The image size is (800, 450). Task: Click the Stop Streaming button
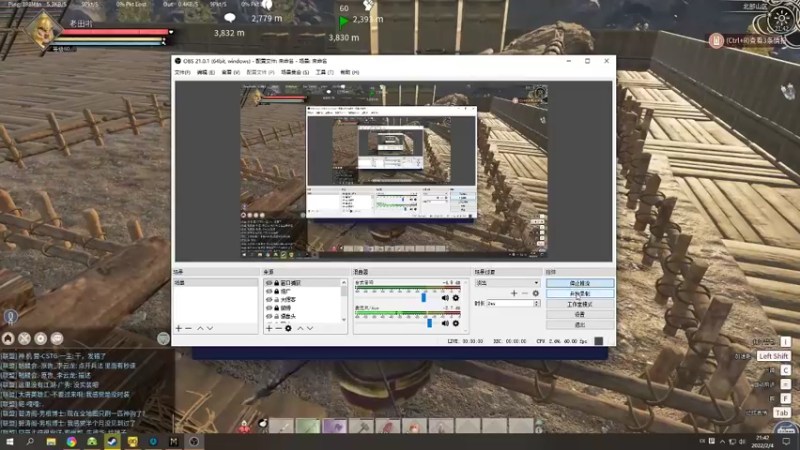580,283
